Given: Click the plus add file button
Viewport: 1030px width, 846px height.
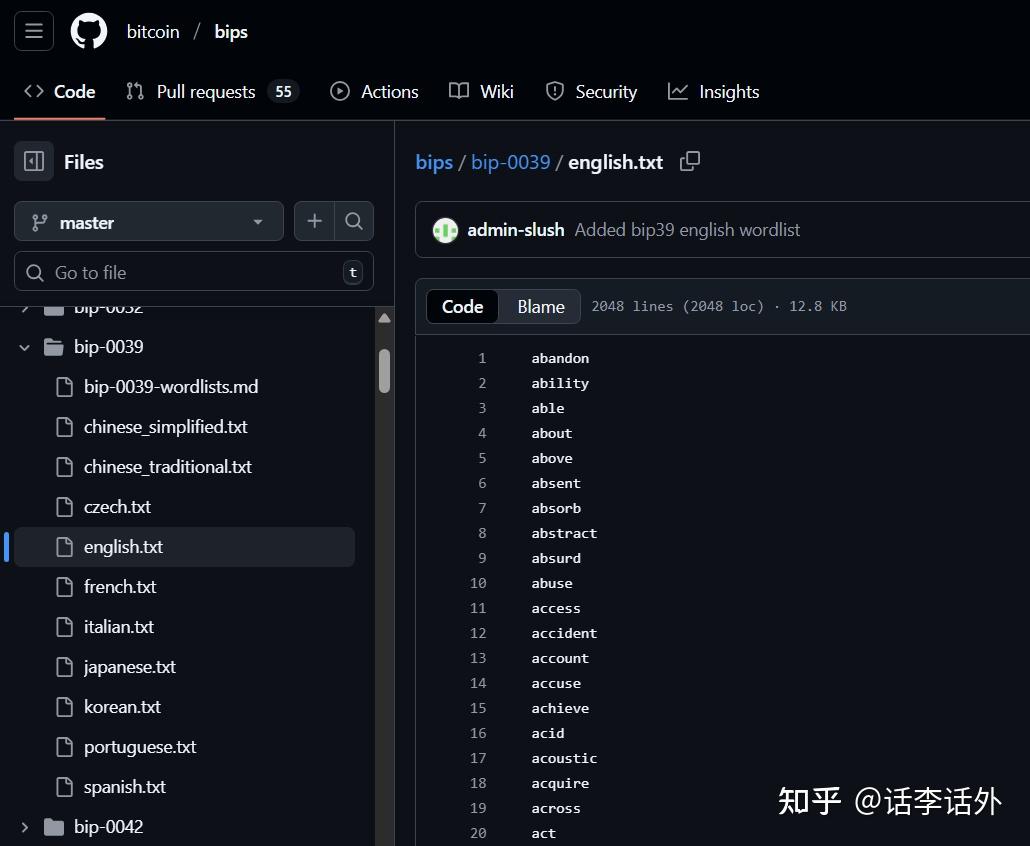Looking at the screenshot, I should [314, 221].
